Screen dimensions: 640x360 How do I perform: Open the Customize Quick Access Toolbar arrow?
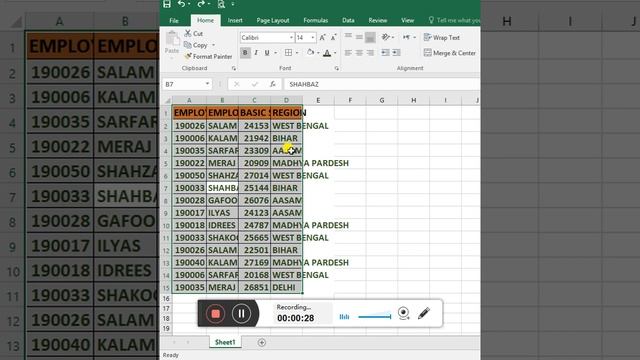233,4
